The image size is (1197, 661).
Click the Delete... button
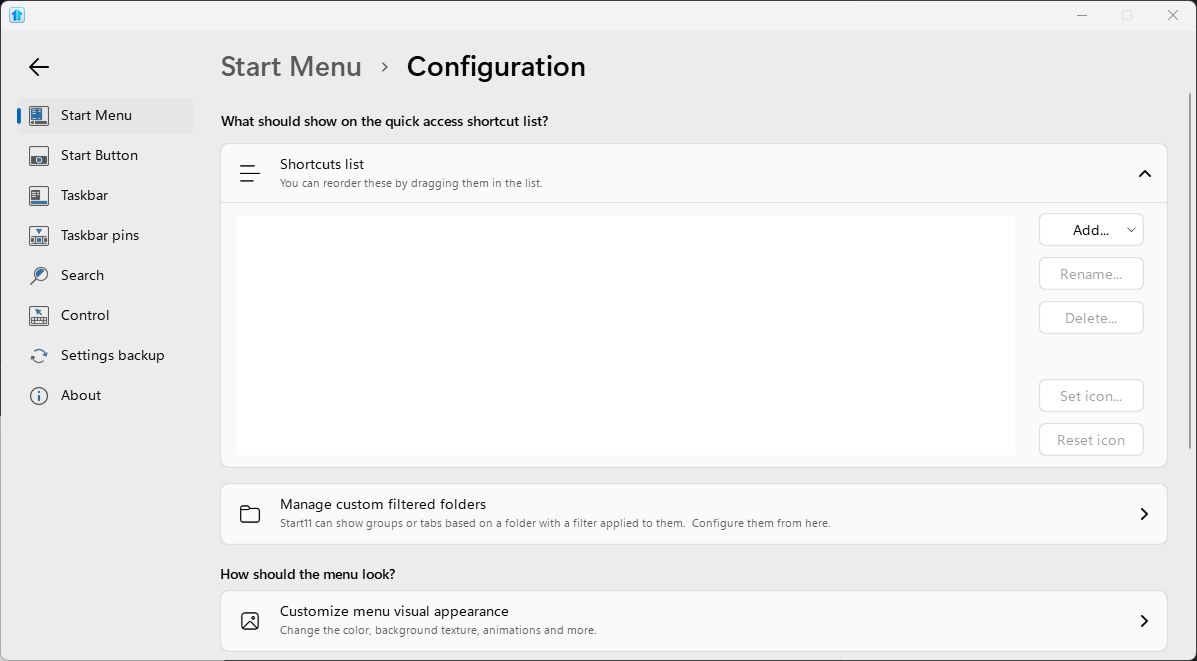tap(1091, 318)
